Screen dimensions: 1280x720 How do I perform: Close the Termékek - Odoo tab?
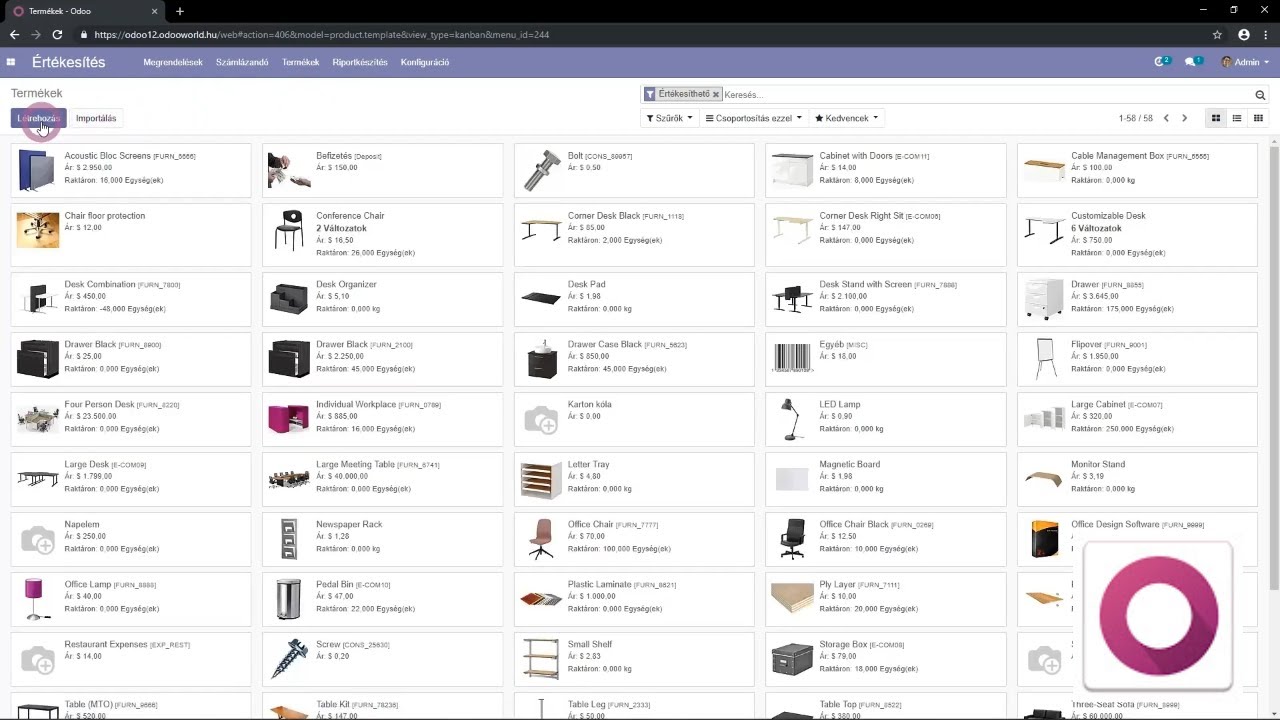(x=155, y=11)
